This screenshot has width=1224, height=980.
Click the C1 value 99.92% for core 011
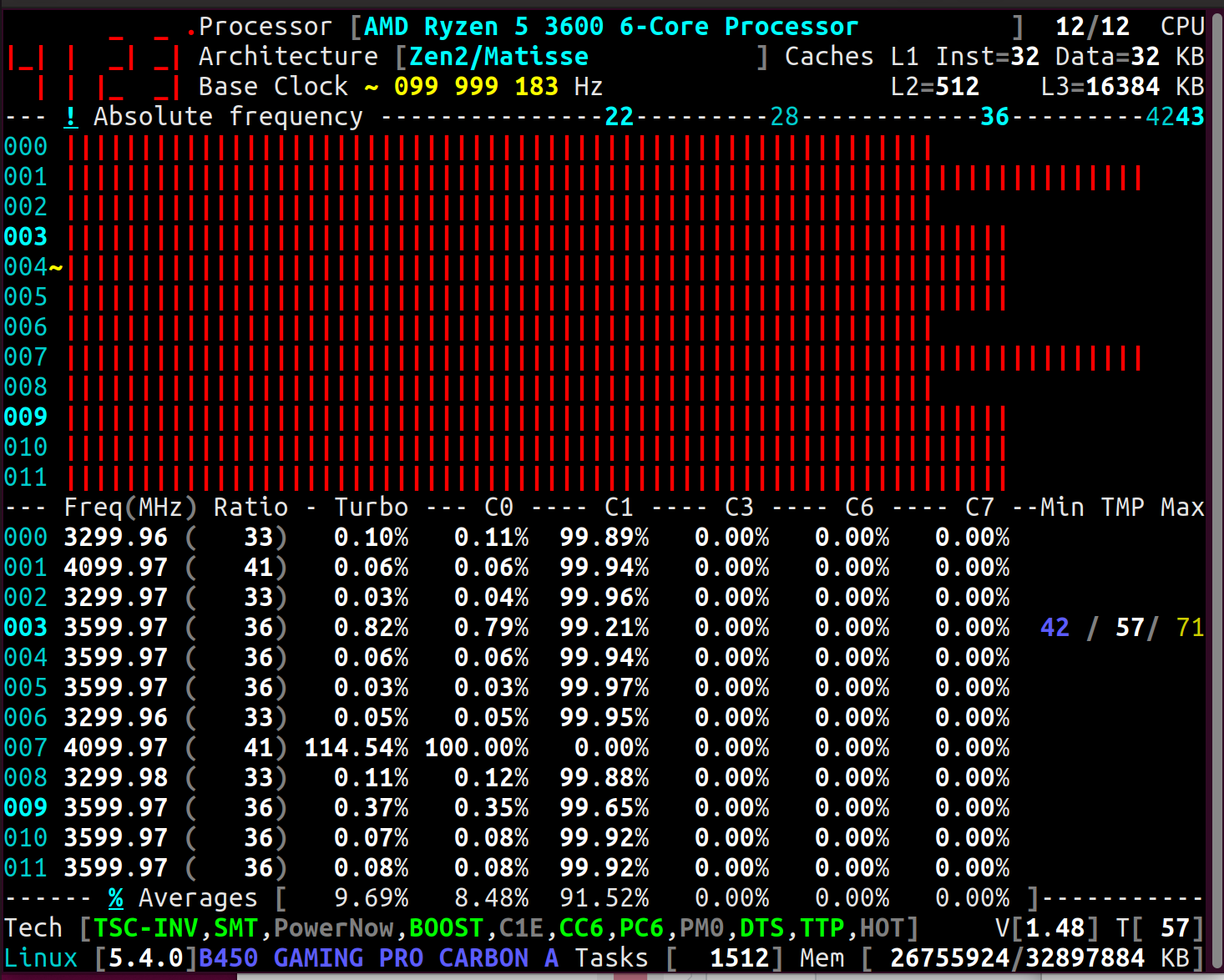604,868
